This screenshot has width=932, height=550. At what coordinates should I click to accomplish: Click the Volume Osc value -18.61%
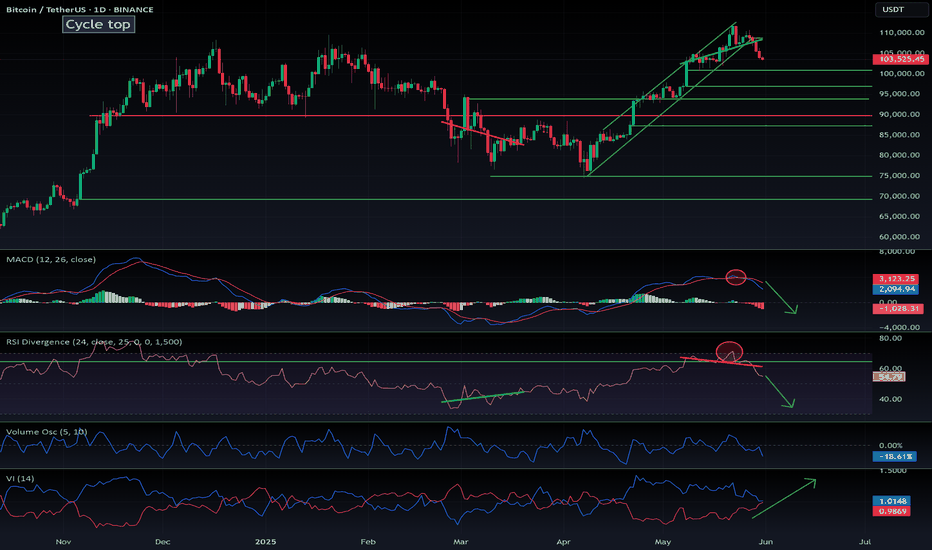click(x=895, y=457)
